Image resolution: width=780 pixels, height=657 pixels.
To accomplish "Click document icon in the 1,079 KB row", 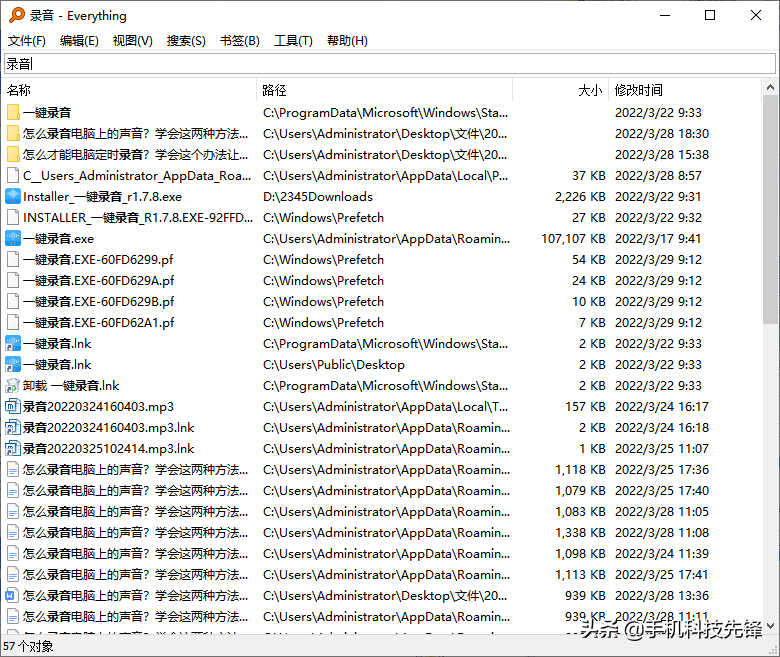I will pyautogui.click(x=13, y=490).
